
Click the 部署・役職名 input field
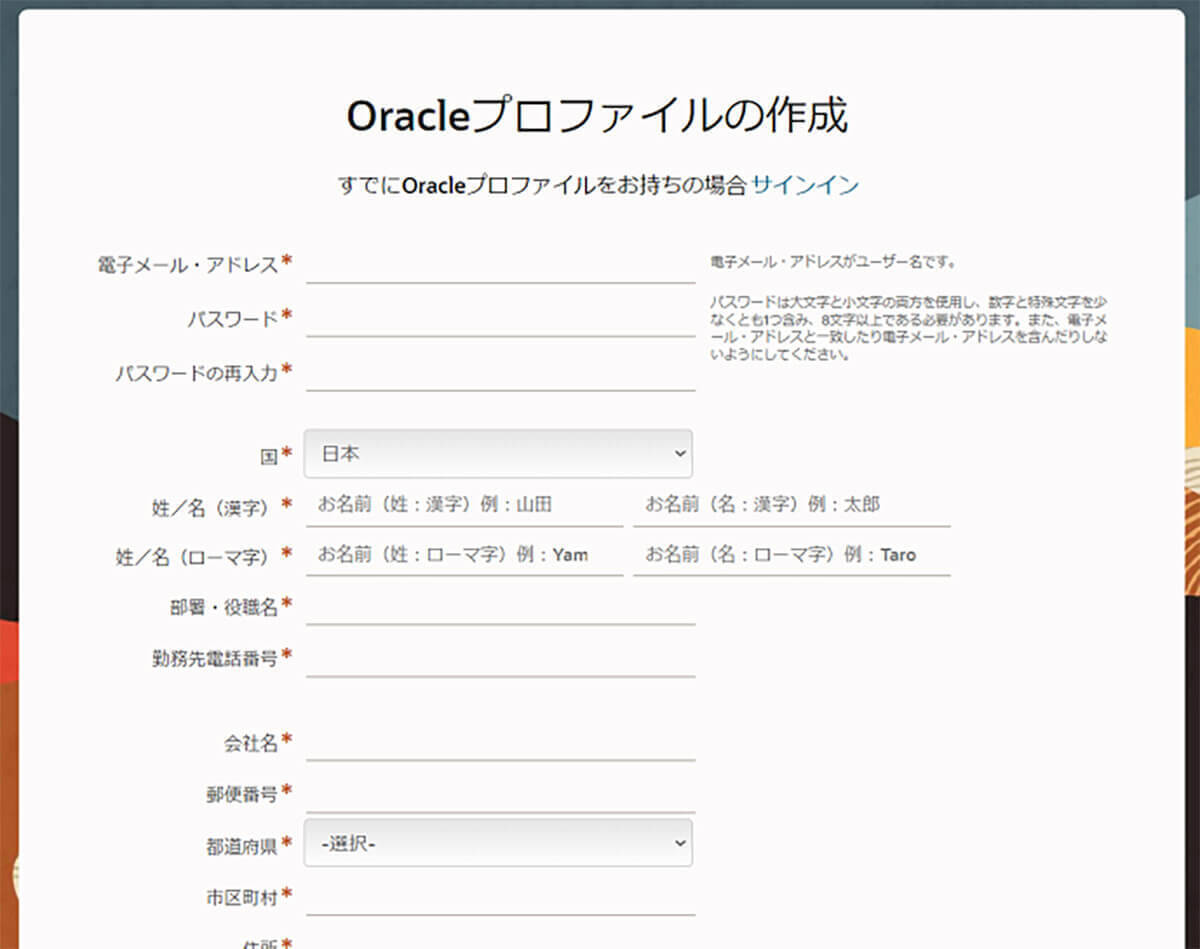click(500, 607)
